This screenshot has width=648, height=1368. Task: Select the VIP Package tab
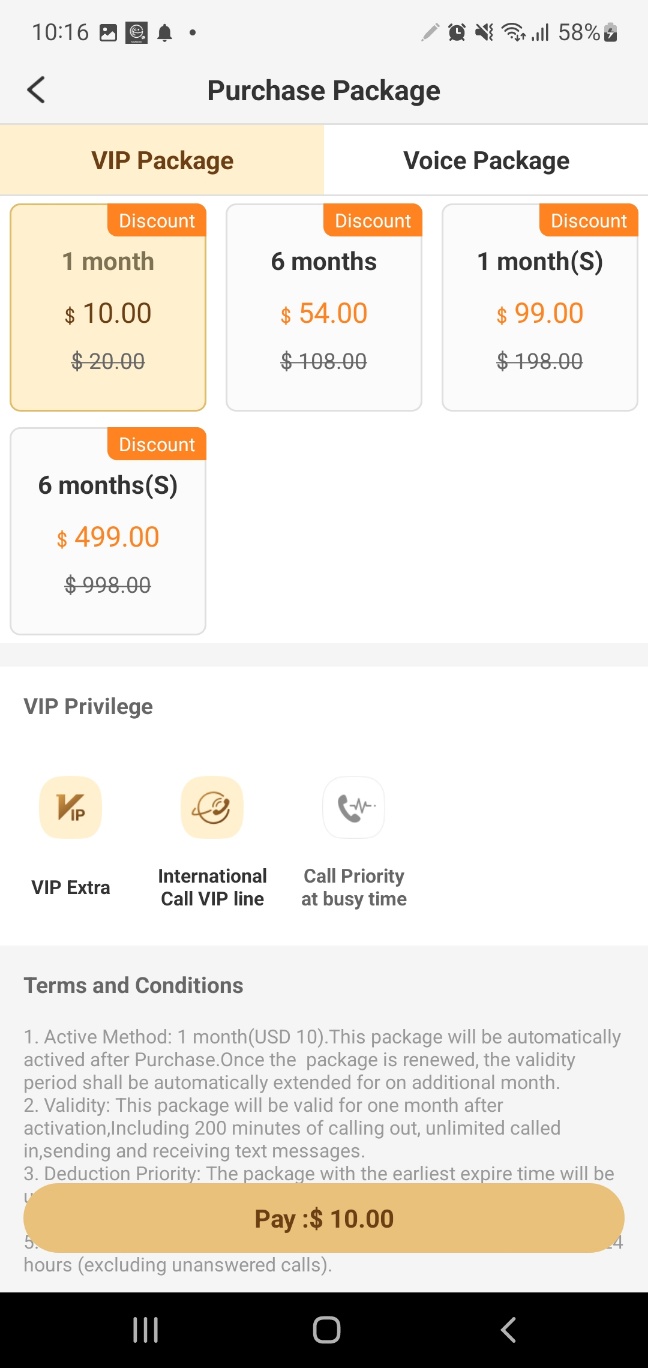[162, 160]
